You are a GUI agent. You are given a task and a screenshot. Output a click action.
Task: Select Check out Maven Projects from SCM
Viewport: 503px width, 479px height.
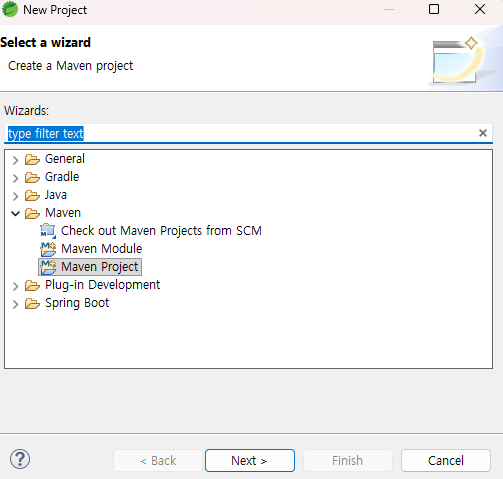click(161, 231)
